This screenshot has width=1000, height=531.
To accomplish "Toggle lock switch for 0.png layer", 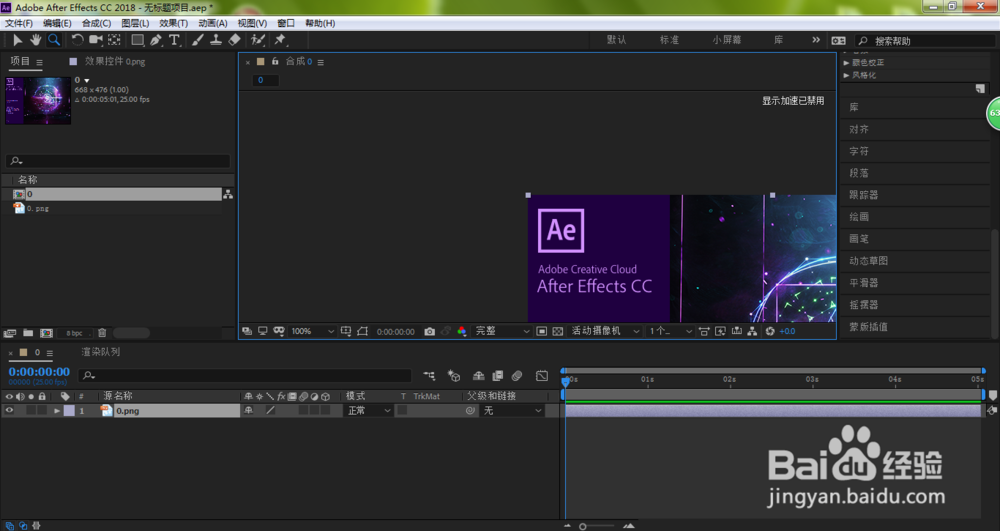I will point(42,411).
